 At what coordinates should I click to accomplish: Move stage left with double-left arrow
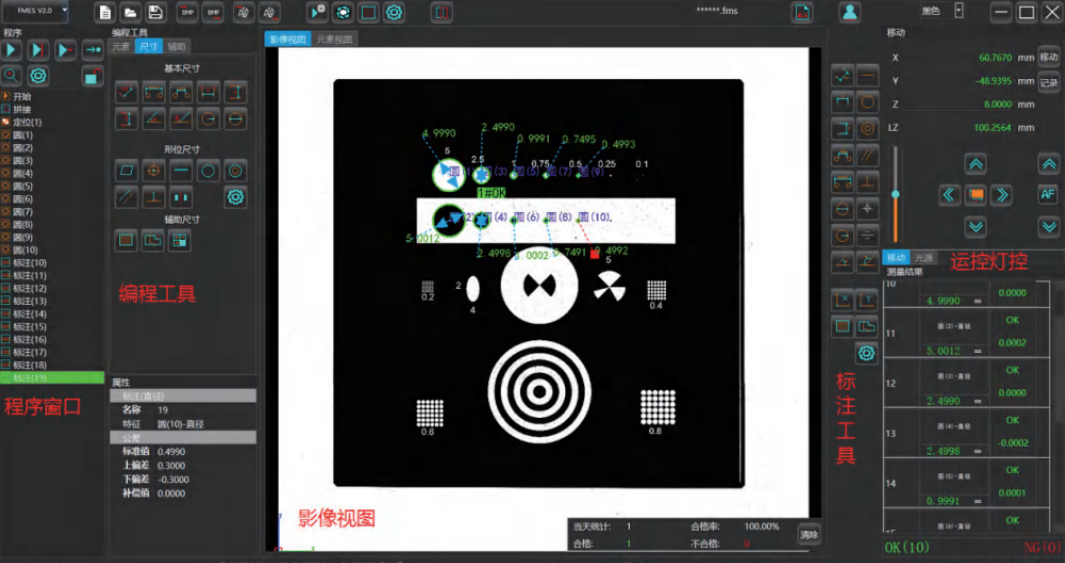pos(949,195)
